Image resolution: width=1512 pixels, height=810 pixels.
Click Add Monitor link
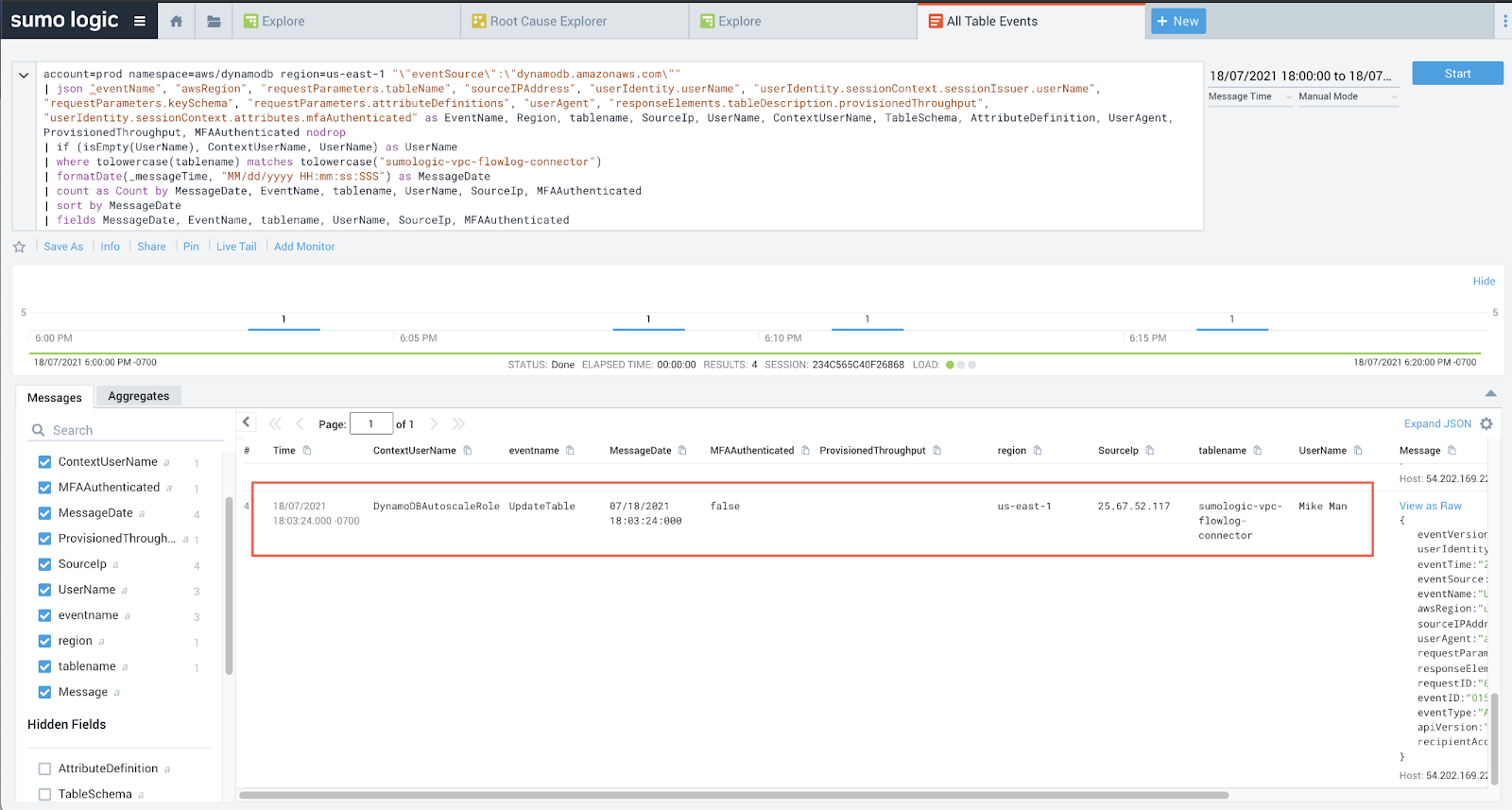(x=304, y=247)
